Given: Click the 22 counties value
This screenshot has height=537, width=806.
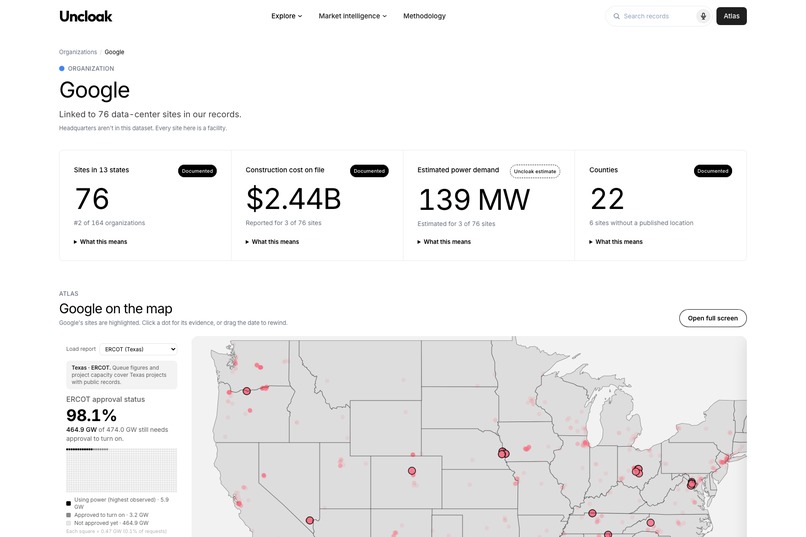Looking at the screenshot, I should [607, 199].
